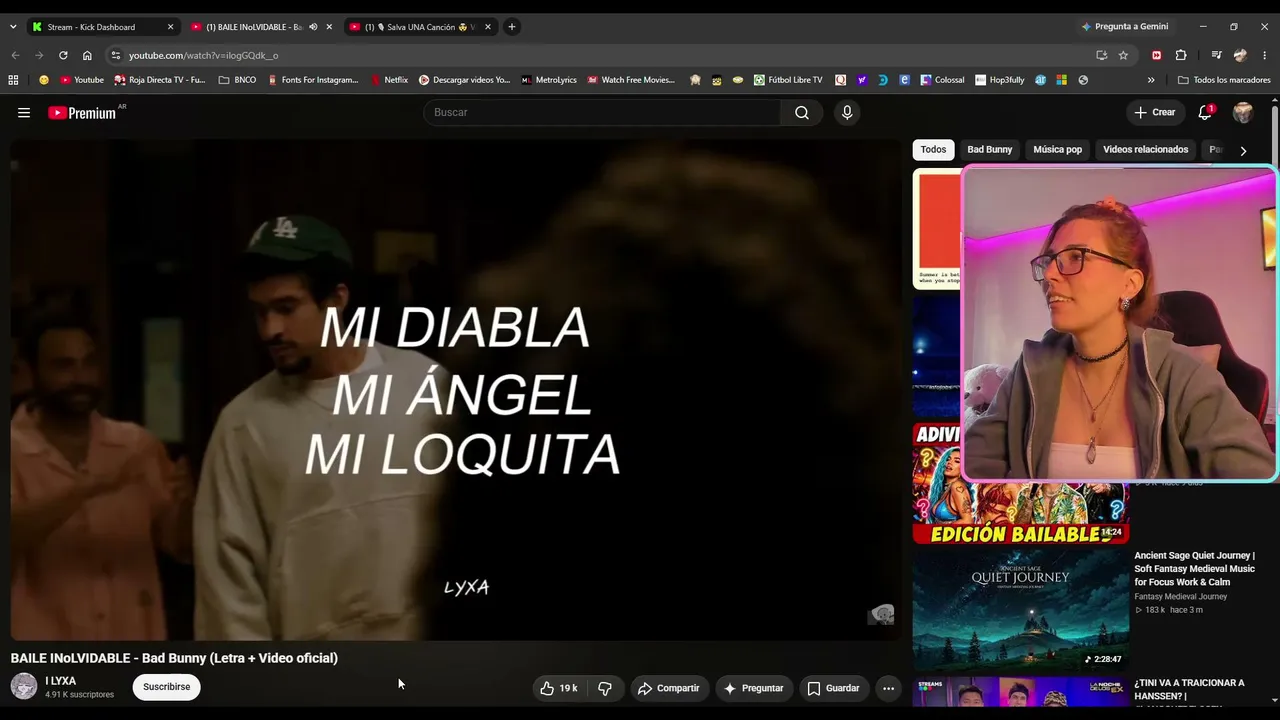Select the Música pop filter chip
The width and height of the screenshot is (1280, 720).
tap(1058, 150)
